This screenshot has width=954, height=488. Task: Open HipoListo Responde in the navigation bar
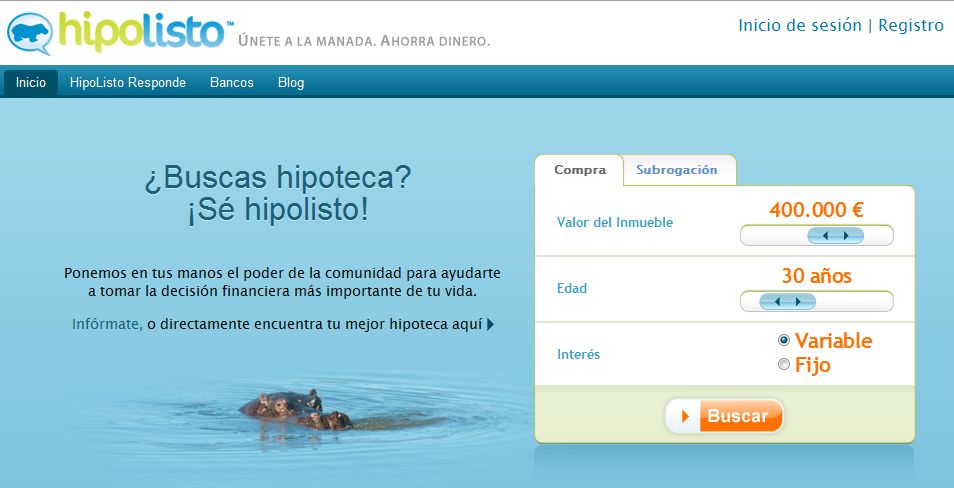(x=128, y=83)
